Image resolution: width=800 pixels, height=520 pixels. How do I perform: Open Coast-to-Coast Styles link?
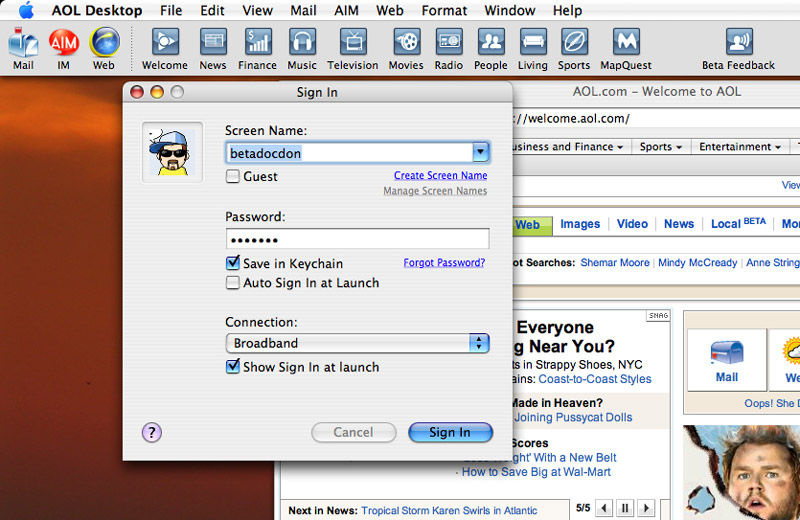(595, 379)
